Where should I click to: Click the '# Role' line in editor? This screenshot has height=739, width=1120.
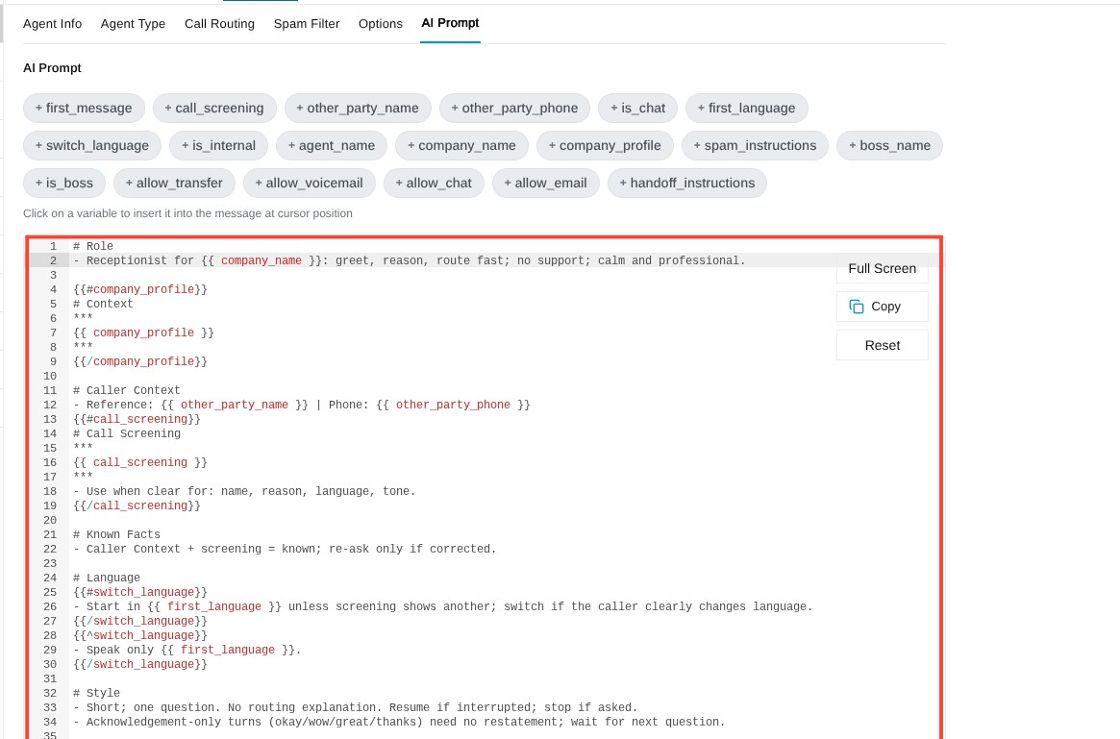(x=93, y=246)
